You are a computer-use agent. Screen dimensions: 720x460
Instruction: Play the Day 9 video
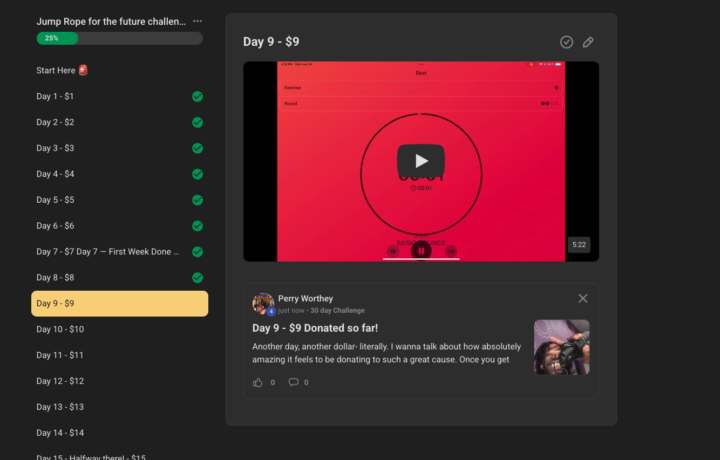[421, 161]
